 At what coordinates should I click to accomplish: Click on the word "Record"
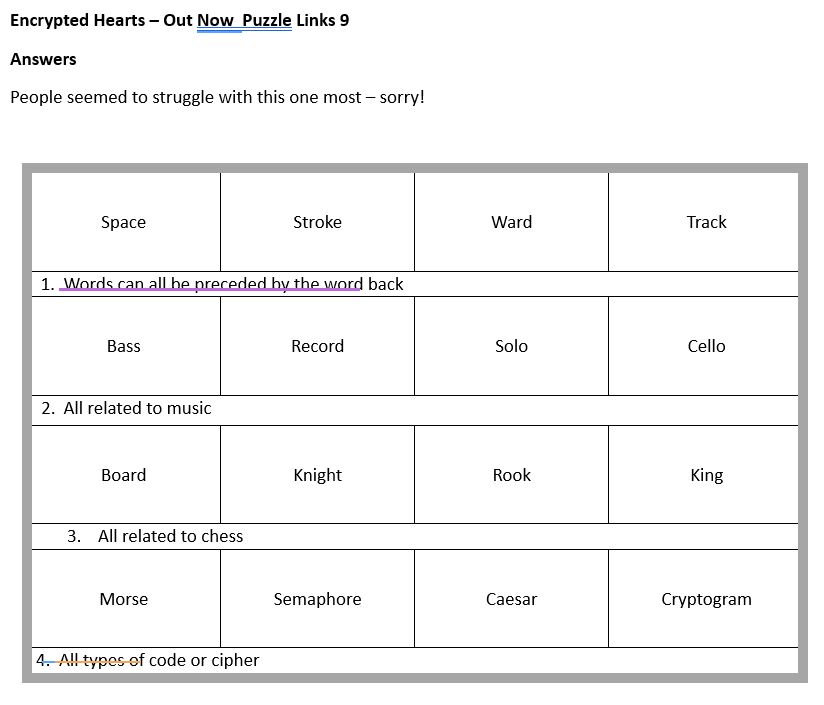click(317, 346)
